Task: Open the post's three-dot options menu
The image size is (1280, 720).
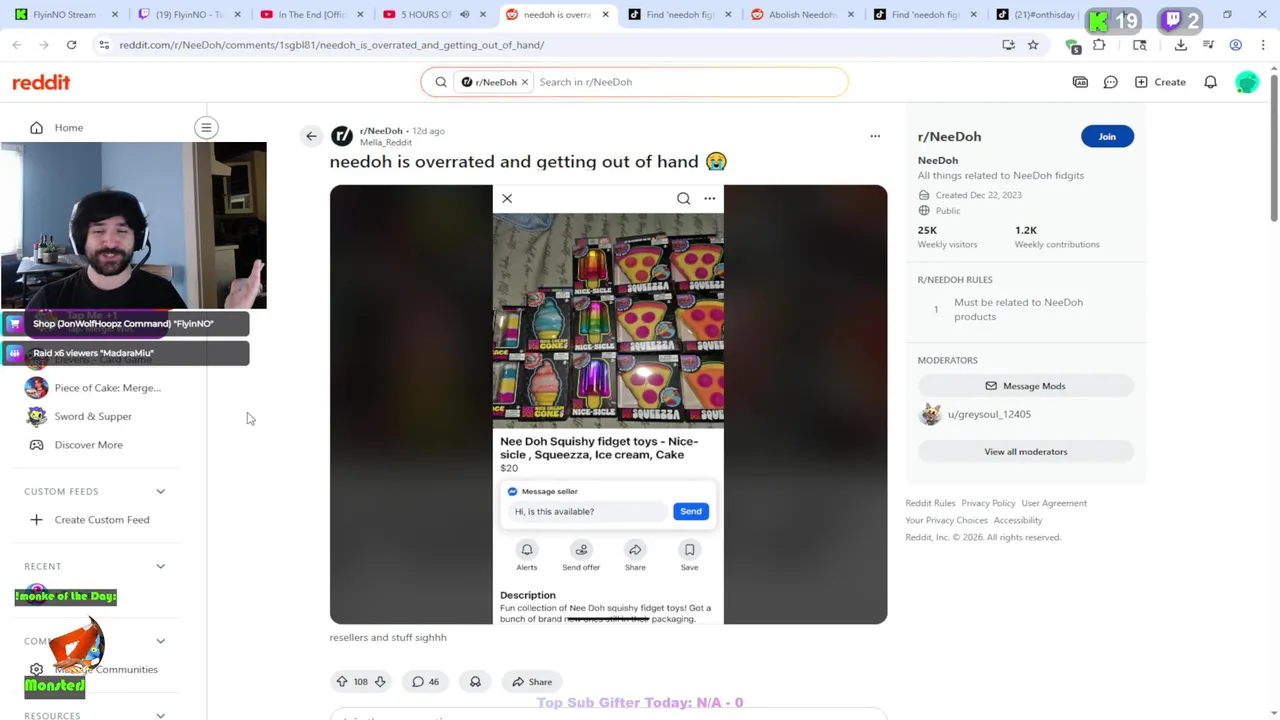Action: pos(875,136)
